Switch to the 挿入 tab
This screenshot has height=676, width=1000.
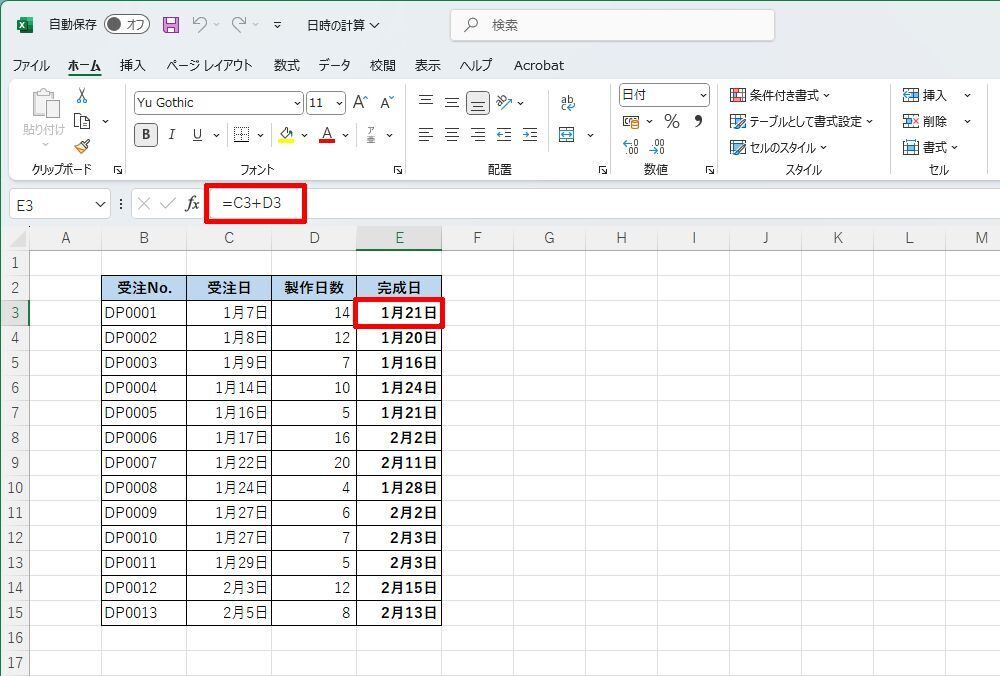click(x=133, y=65)
